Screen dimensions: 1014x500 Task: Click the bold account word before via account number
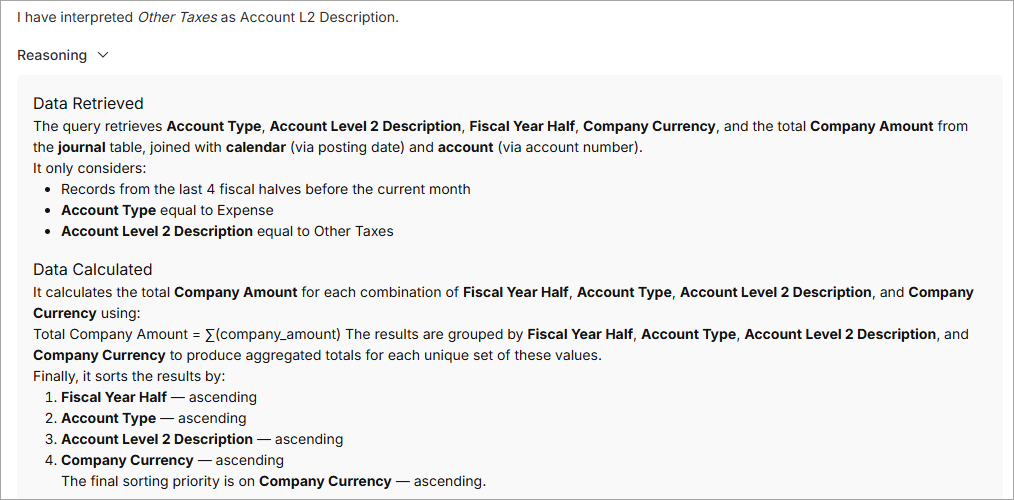[x=465, y=146]
